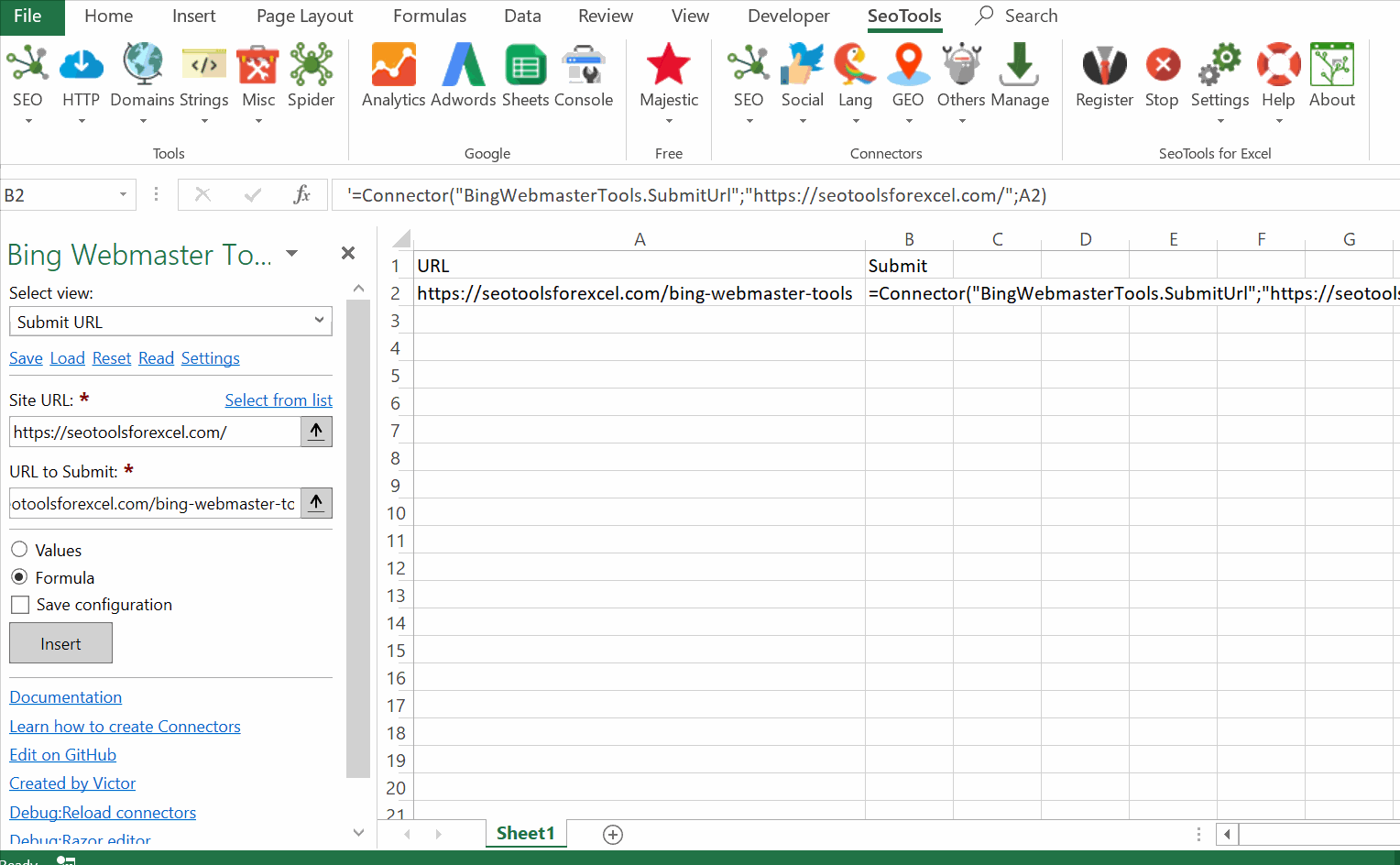Open the Developer tab
Viewport: 1400px width, 865px height.
click(788, 16)
